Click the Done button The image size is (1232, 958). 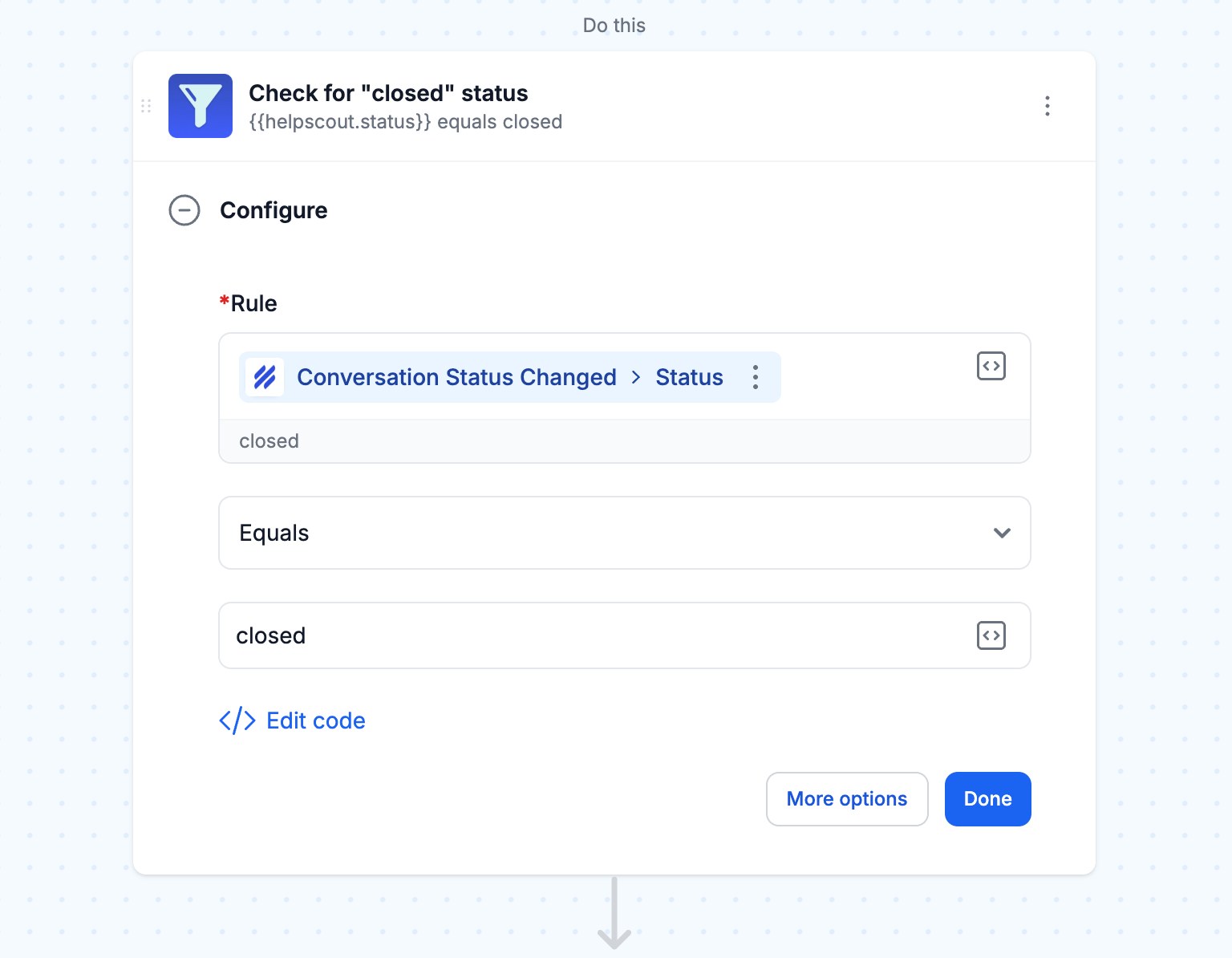coord(988,799)
